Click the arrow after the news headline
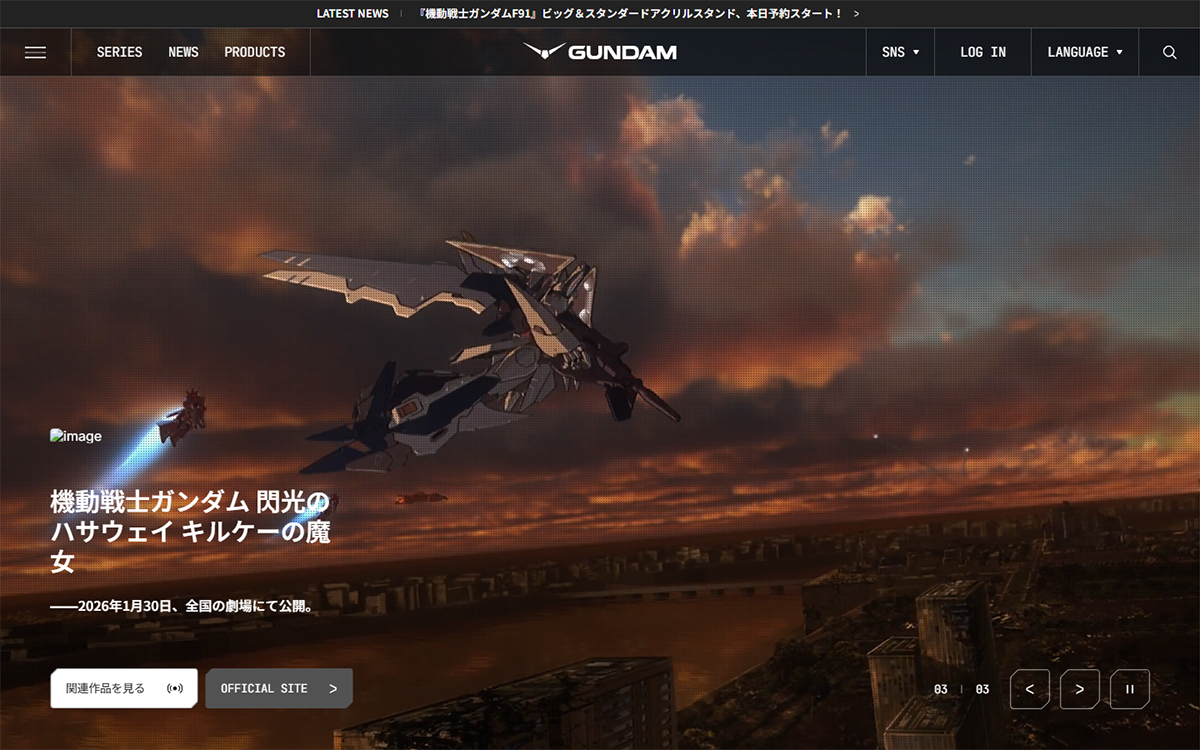This screenshot has width=1200, height=750. pyautogui.click(x=856, y=14)
